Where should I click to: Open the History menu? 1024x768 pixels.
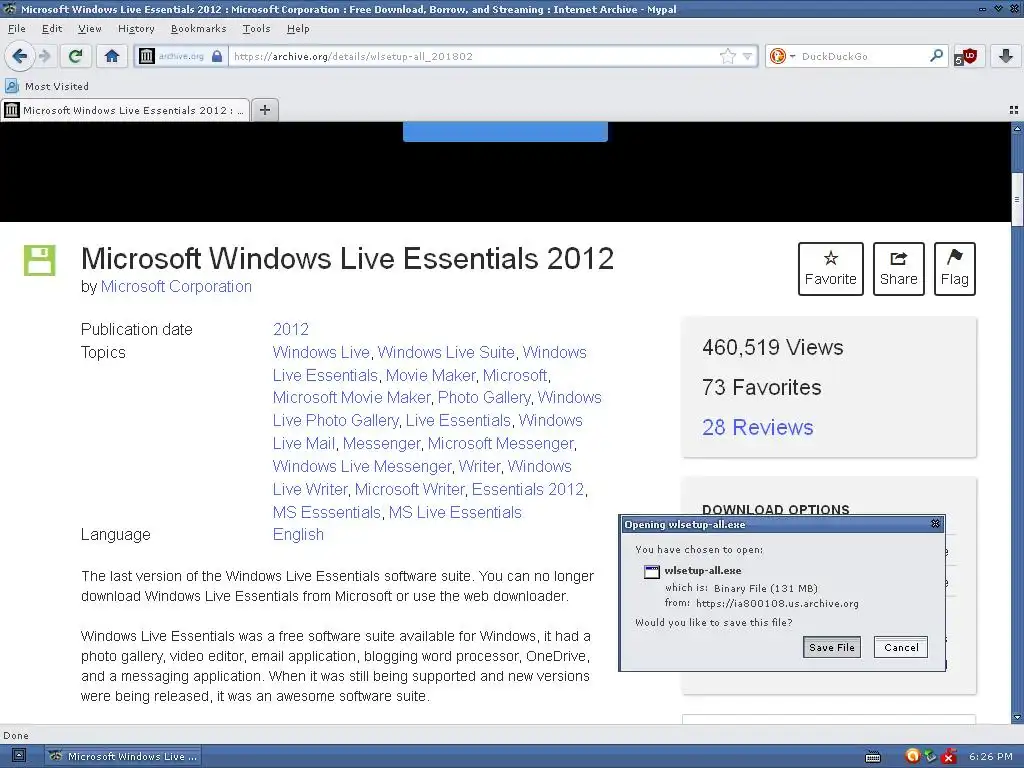point(136,29)
